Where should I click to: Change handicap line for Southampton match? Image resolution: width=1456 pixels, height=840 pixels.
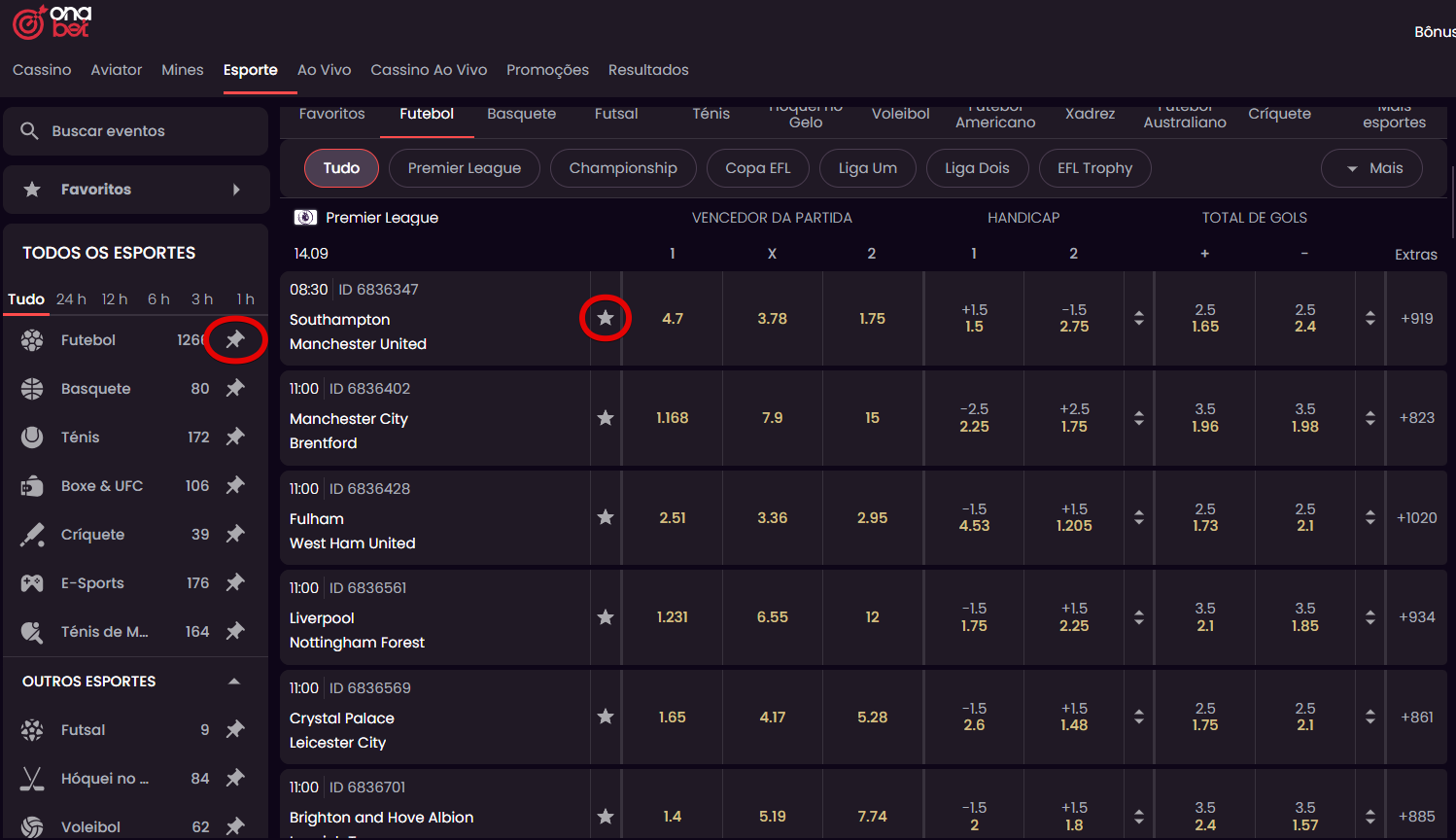click(x=1139, y=318)
